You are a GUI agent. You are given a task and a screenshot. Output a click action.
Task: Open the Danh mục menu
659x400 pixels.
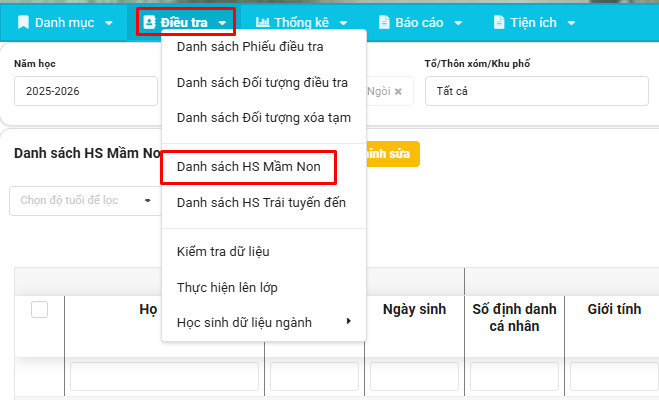65,22
